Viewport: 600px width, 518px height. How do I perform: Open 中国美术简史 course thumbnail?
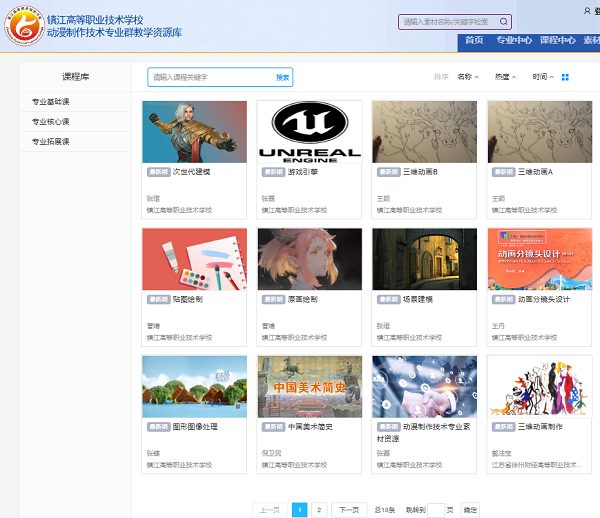[310, 387]
